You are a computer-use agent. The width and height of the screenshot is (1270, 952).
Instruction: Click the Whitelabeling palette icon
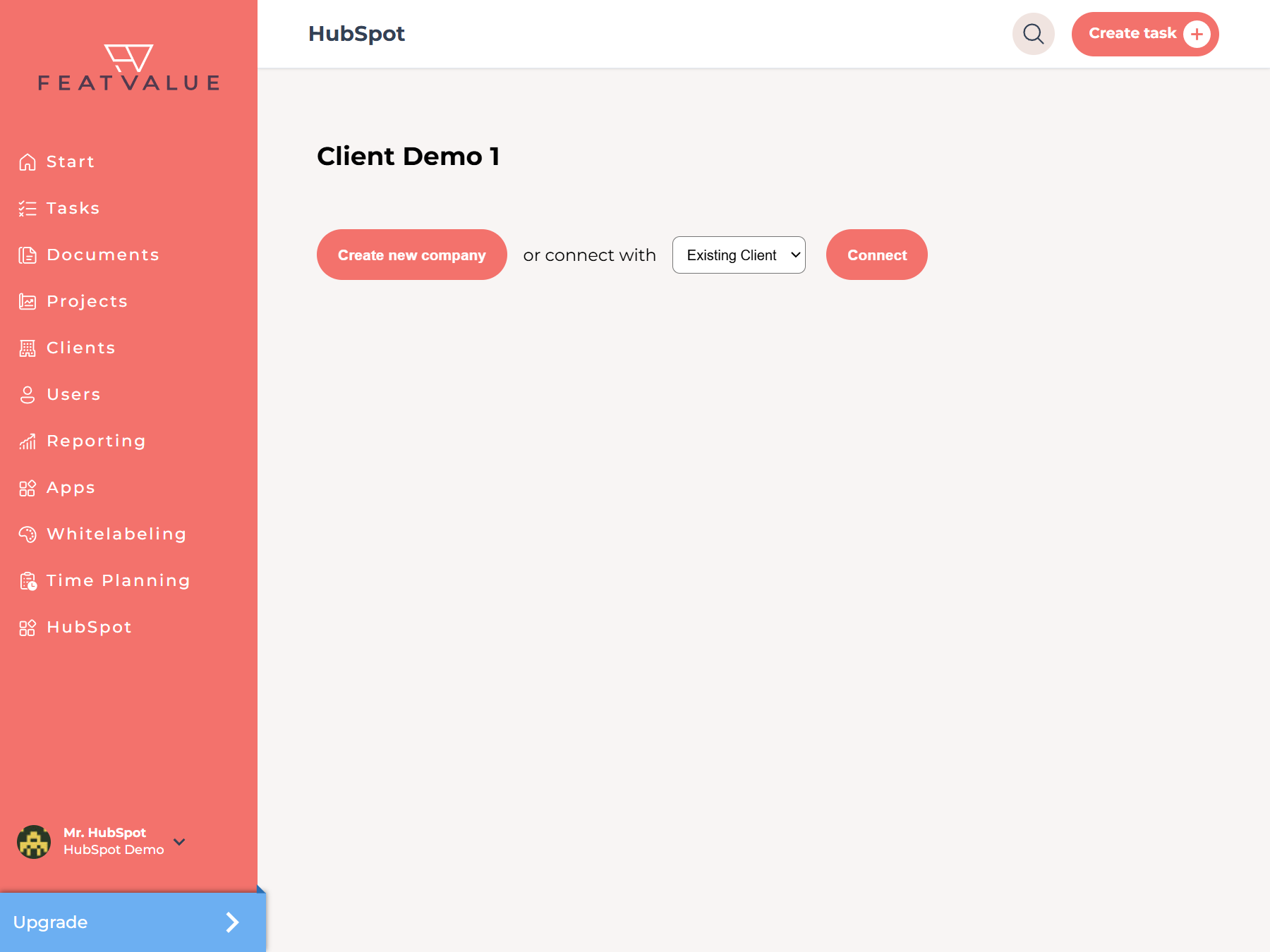28,535
